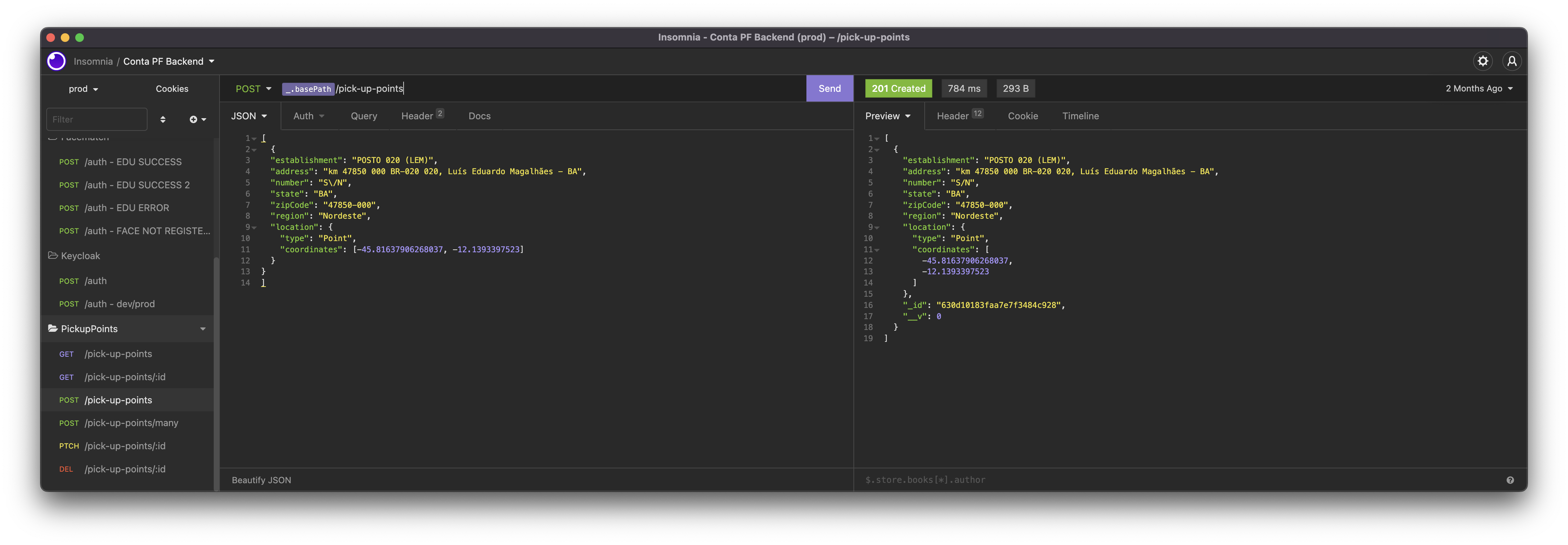
Task: Open settings with the gear icon
Action: pos(1483,61)
